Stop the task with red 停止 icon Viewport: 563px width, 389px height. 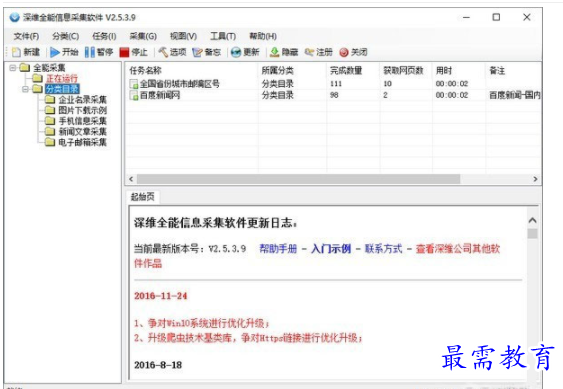(124, 52)
